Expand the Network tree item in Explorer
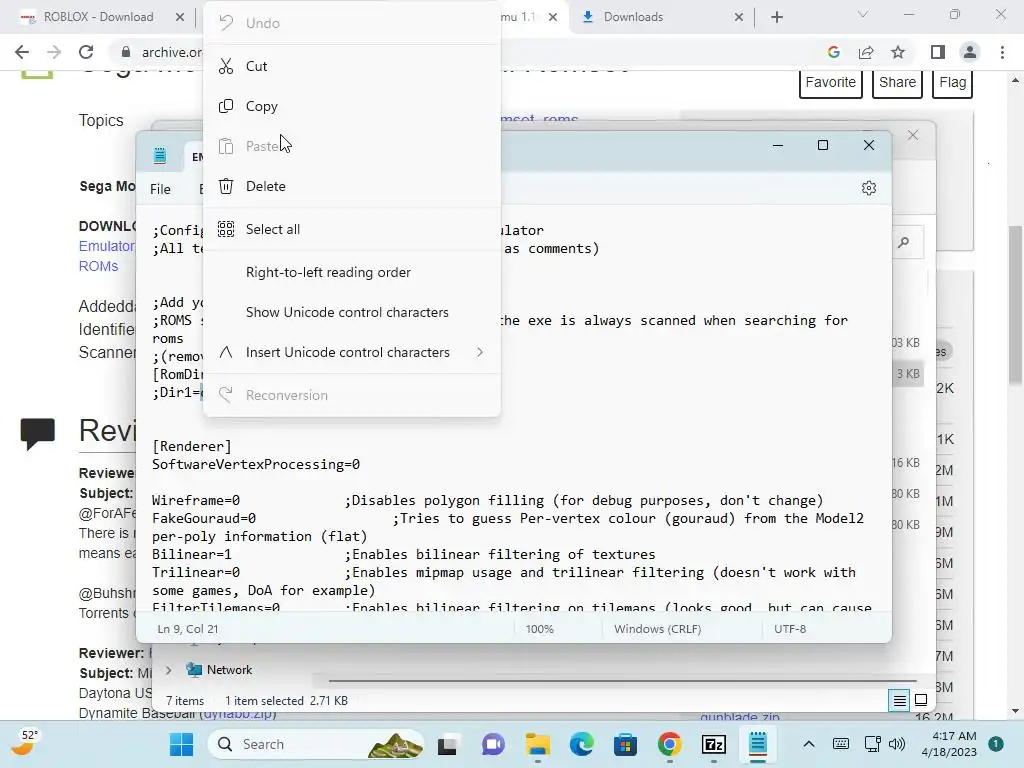 (168, 670)
